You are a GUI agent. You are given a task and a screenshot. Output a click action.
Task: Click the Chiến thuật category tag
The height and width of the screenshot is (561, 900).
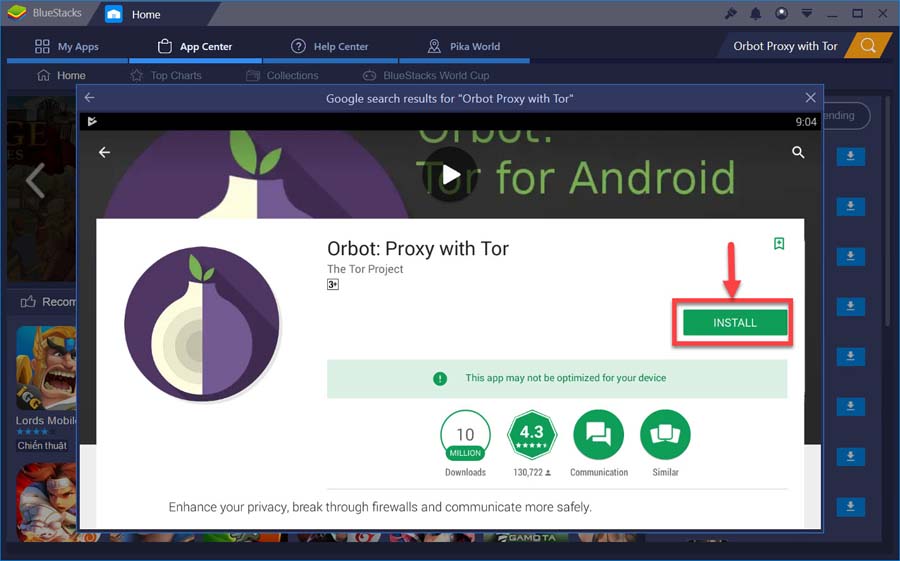click(42, 446)
